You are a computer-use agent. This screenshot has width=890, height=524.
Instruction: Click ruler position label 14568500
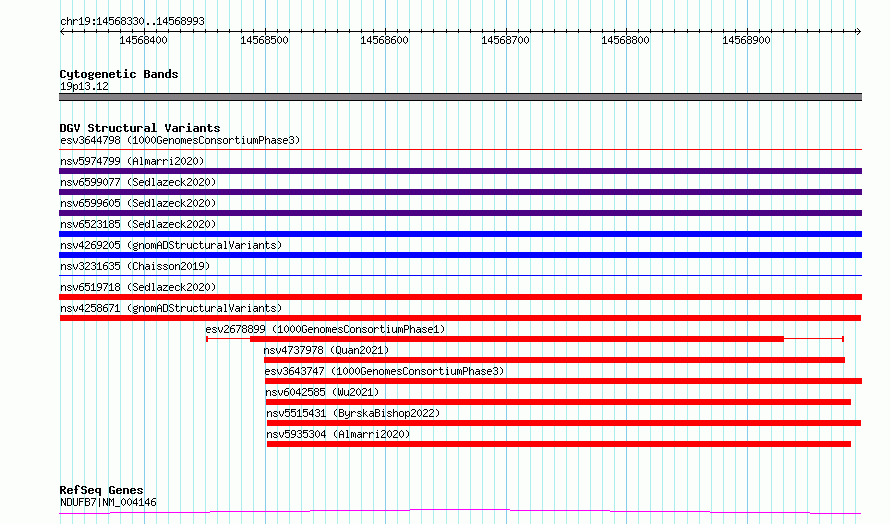point(264,40)
